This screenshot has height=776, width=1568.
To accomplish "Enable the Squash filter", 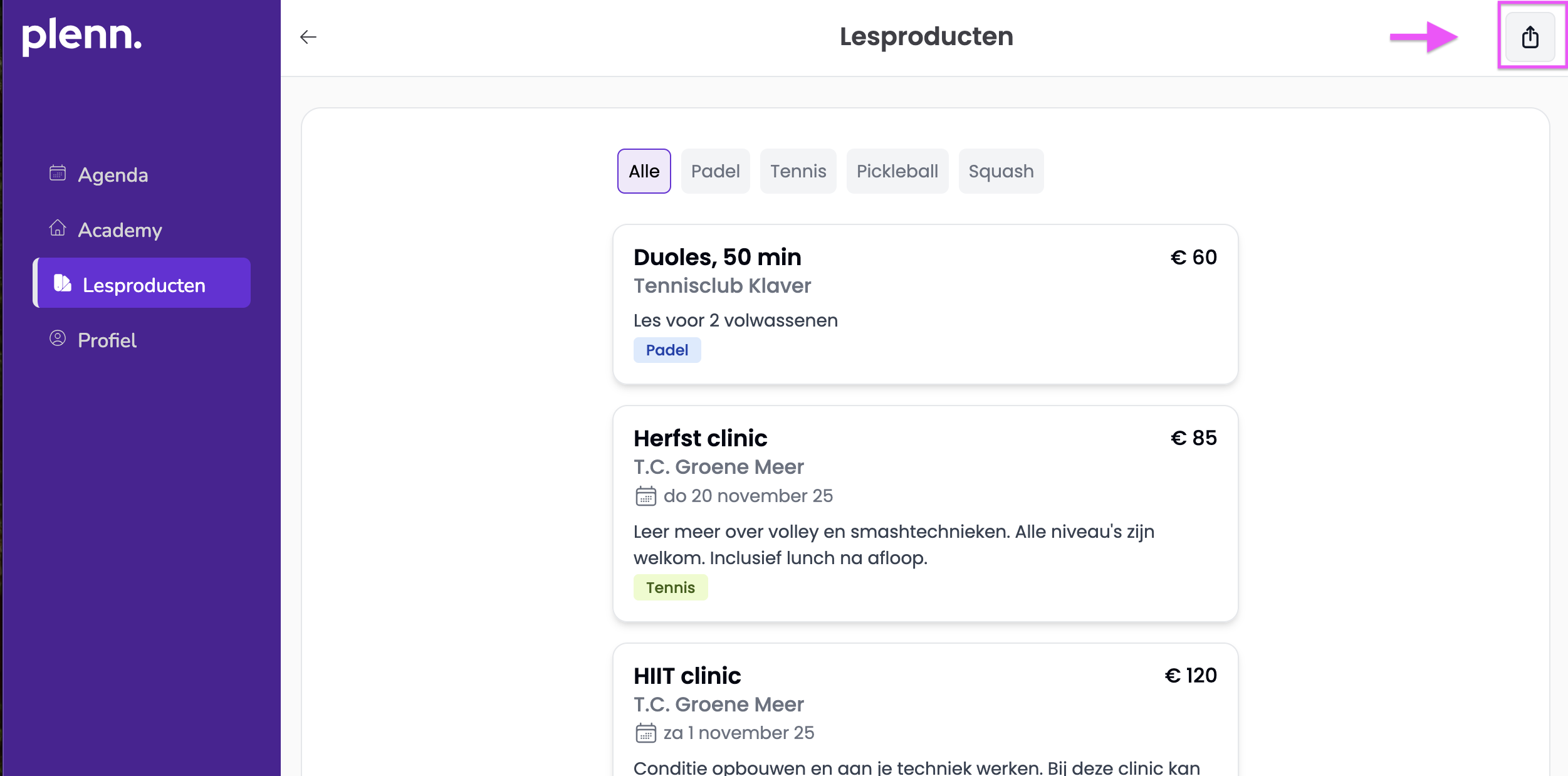I will 1001,170.
